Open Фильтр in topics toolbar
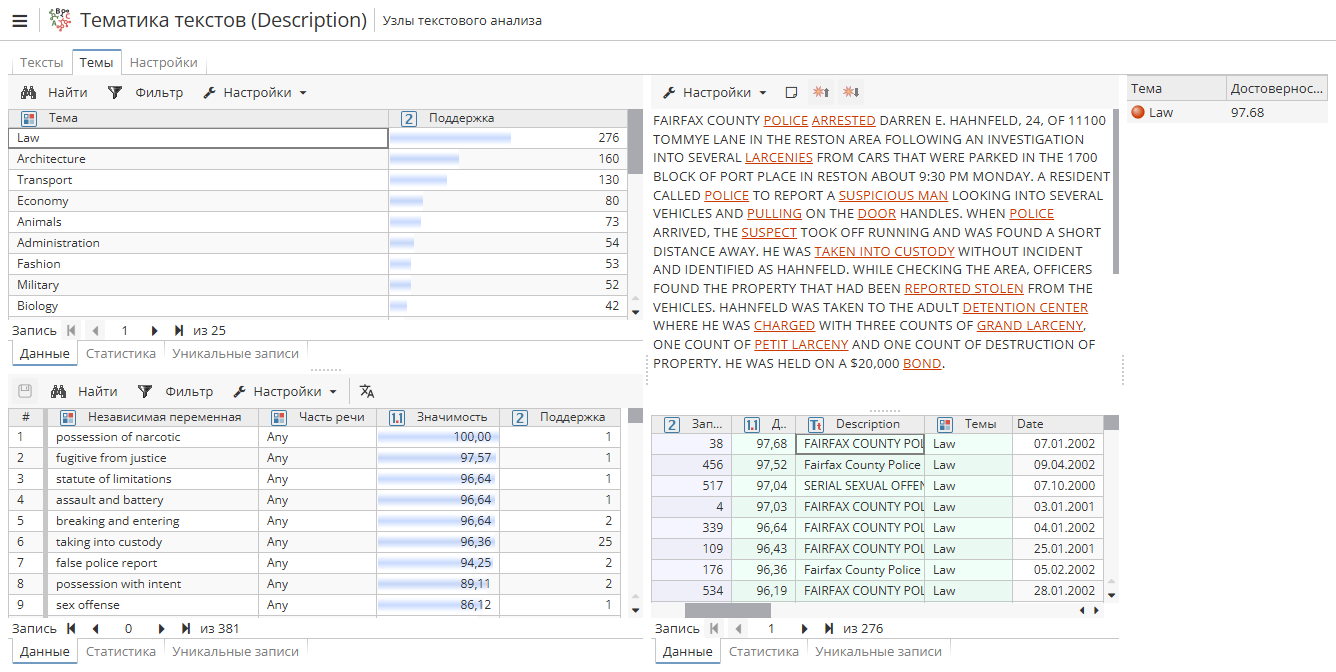 (145, 92)
